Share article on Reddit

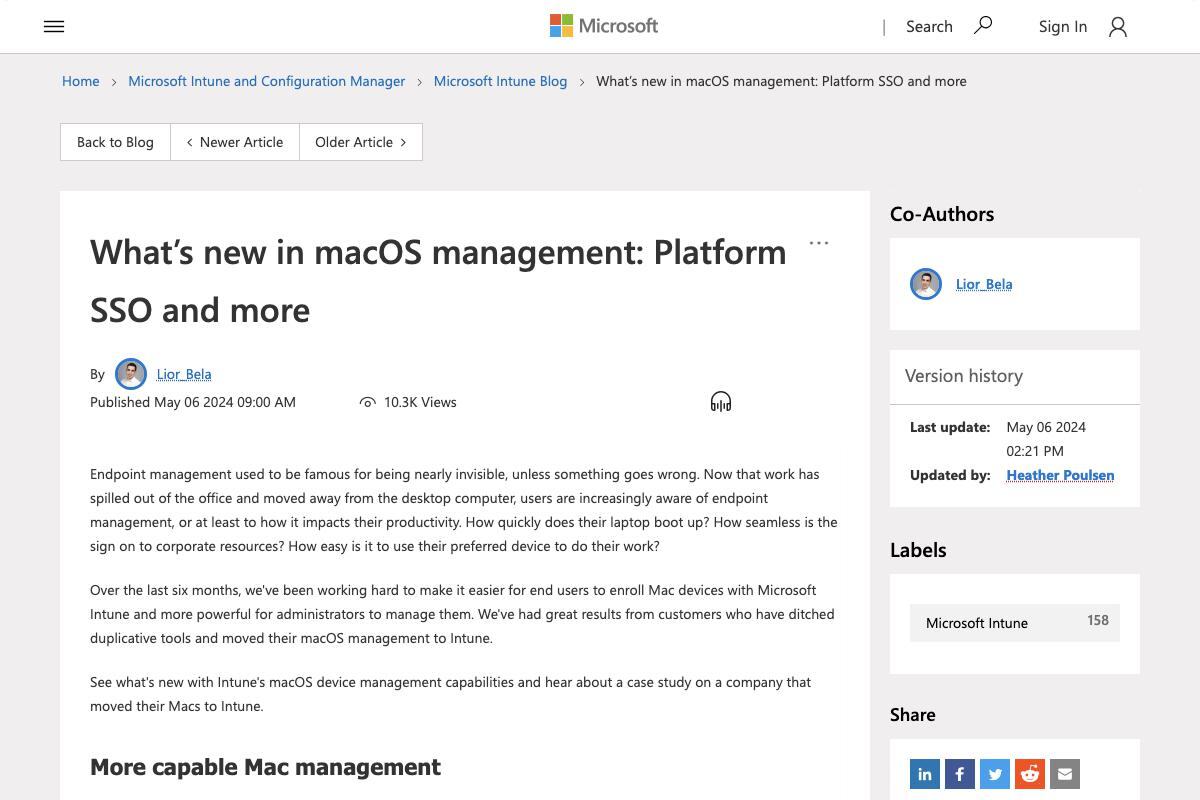[x=1030, y=774]
